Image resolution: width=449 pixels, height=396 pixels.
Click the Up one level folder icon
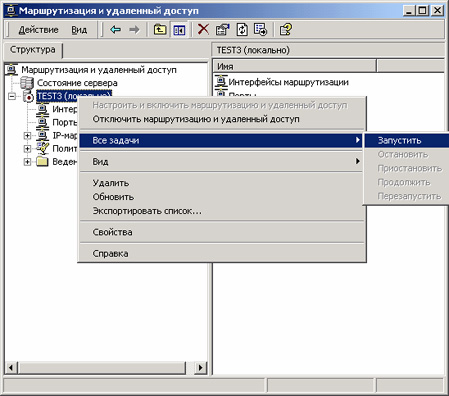160,30
